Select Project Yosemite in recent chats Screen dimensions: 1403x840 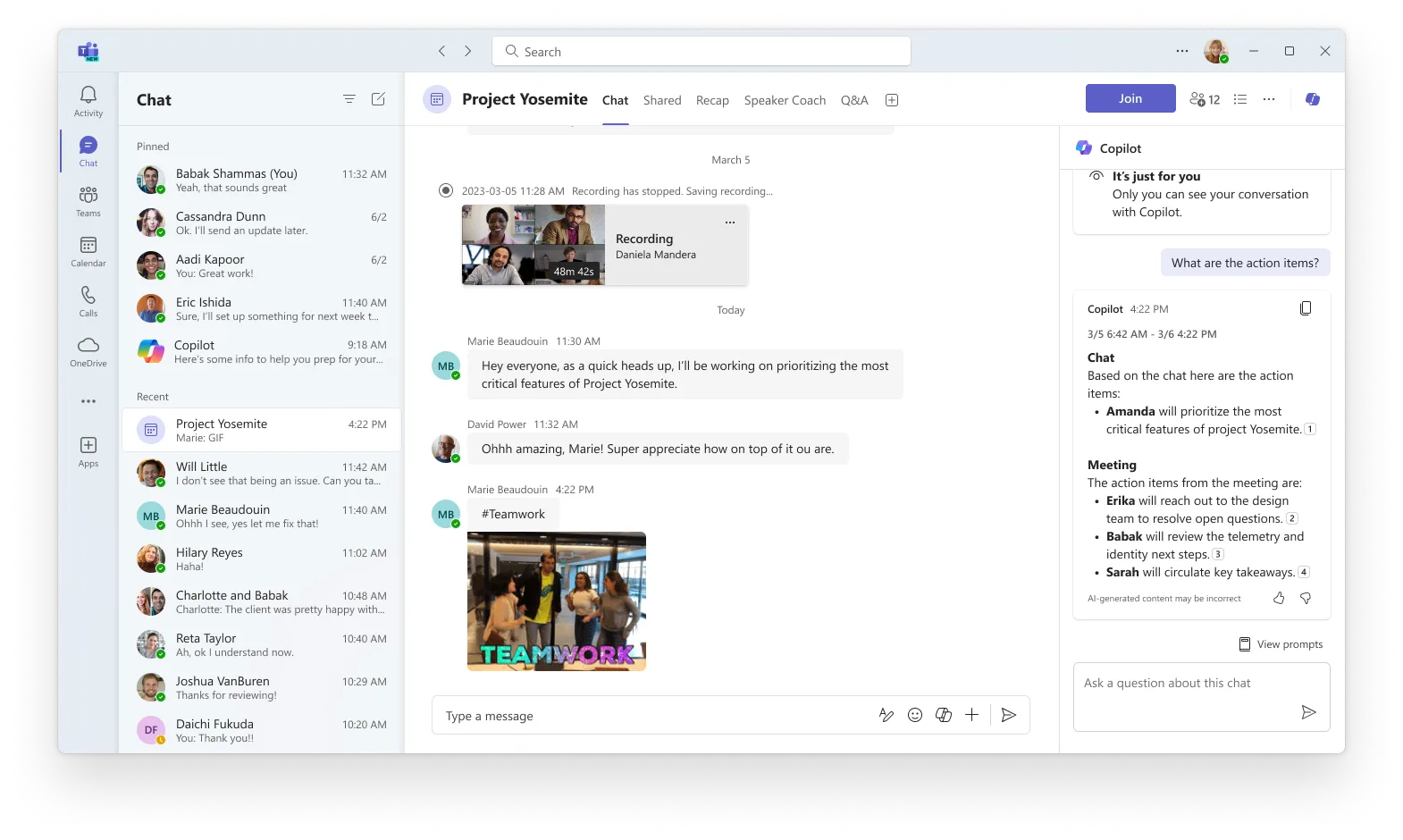262,430
